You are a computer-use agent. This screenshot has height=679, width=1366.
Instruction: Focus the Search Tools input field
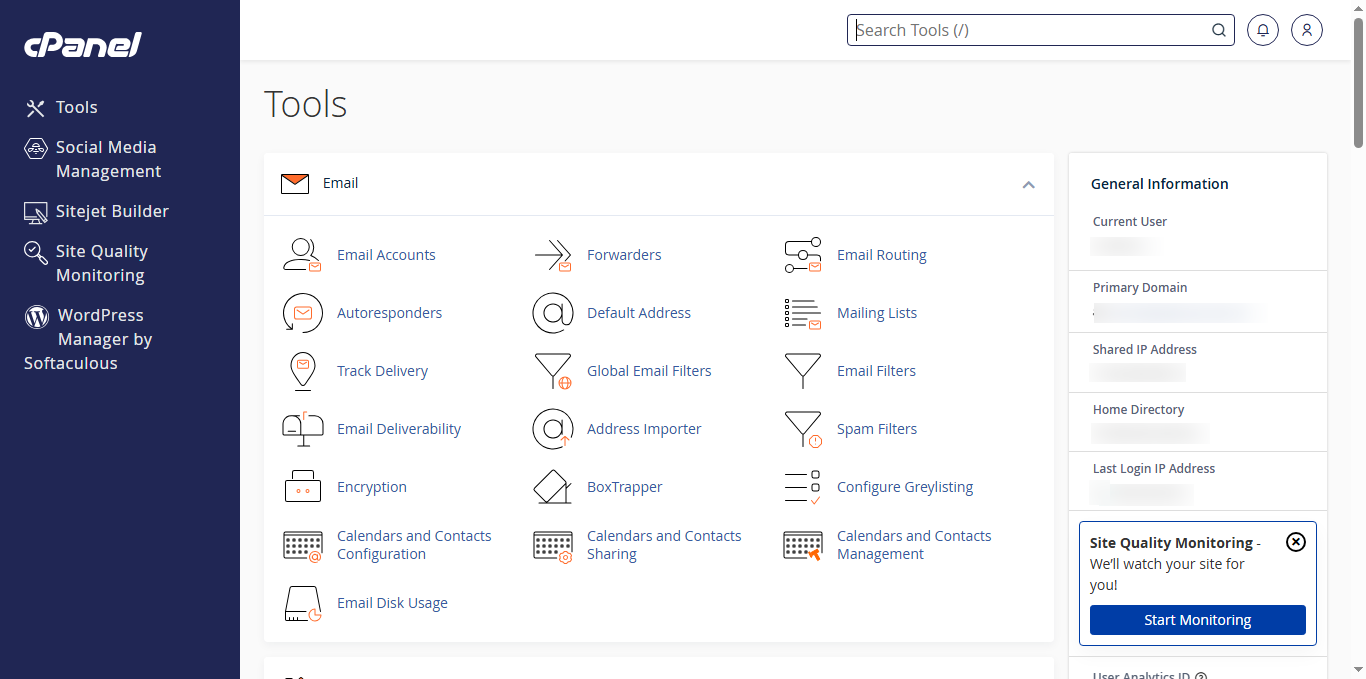click(1030, 30)
